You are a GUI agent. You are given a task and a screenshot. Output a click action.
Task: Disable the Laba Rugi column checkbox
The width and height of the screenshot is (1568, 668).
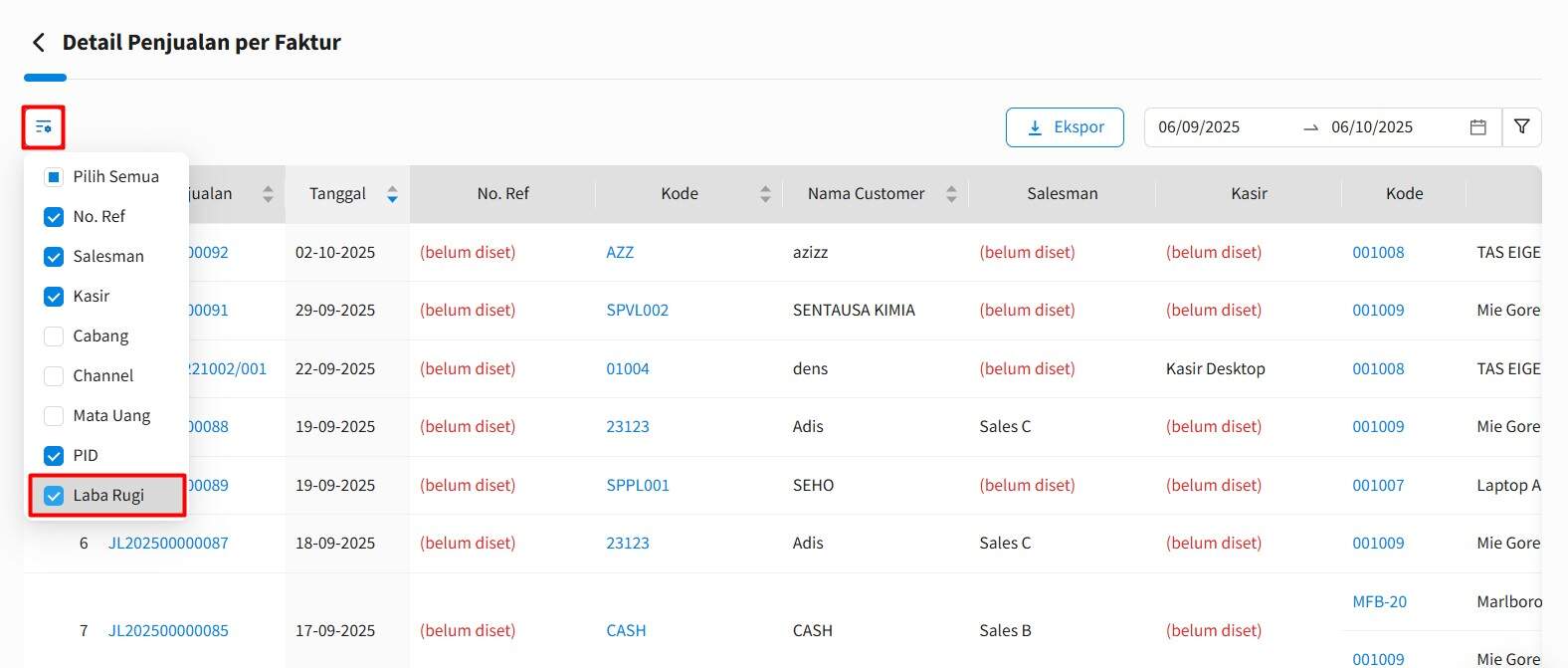click(x=54, y=496)
